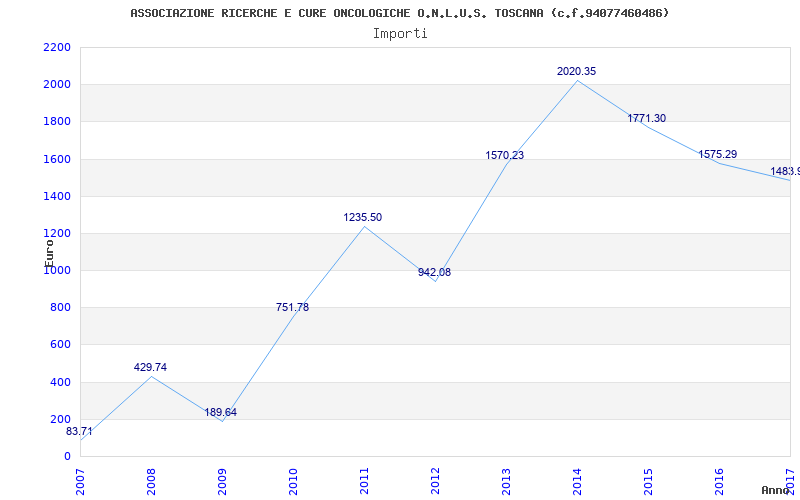Click the 2200 y-axis value
The width and height of the screenshot is (800, 500).
click(57, 47)
